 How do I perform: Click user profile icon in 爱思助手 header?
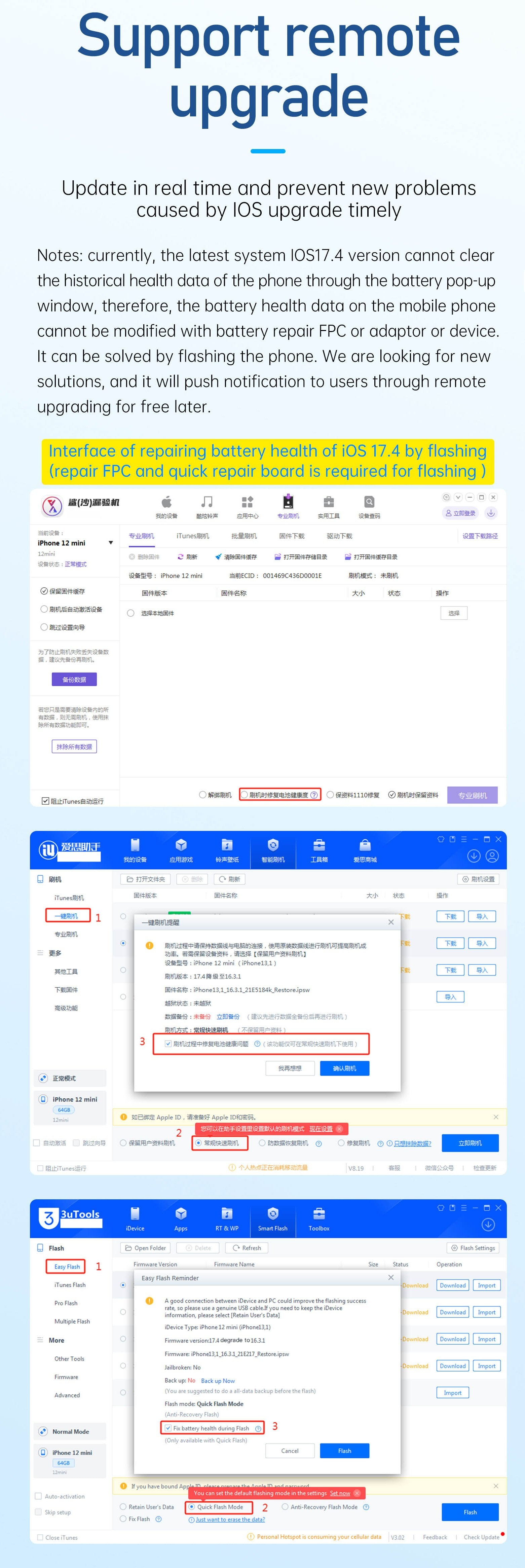click(493, 856)
